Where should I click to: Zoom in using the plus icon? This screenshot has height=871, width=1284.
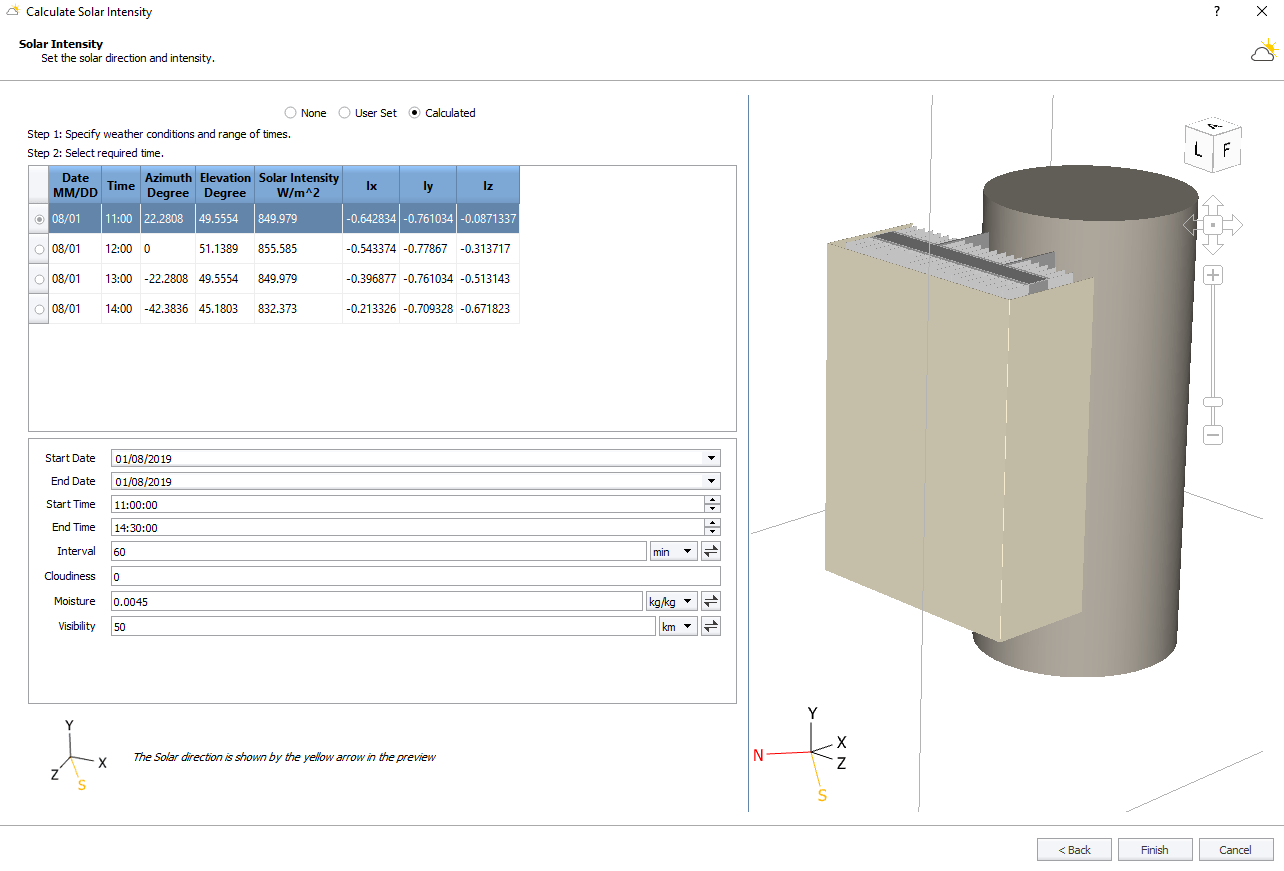[x=1212, y=274]
